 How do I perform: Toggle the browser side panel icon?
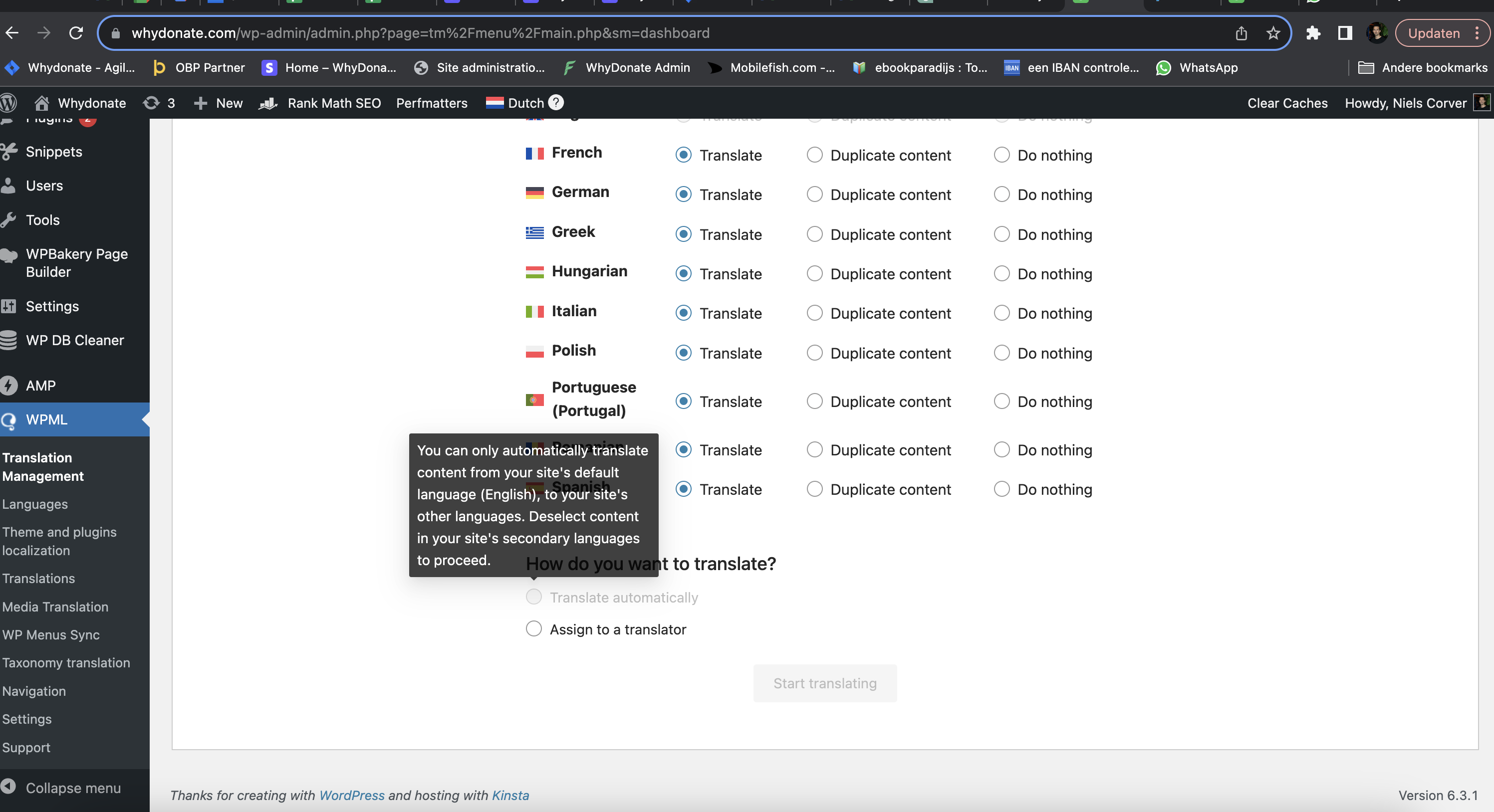point(1345,33)
